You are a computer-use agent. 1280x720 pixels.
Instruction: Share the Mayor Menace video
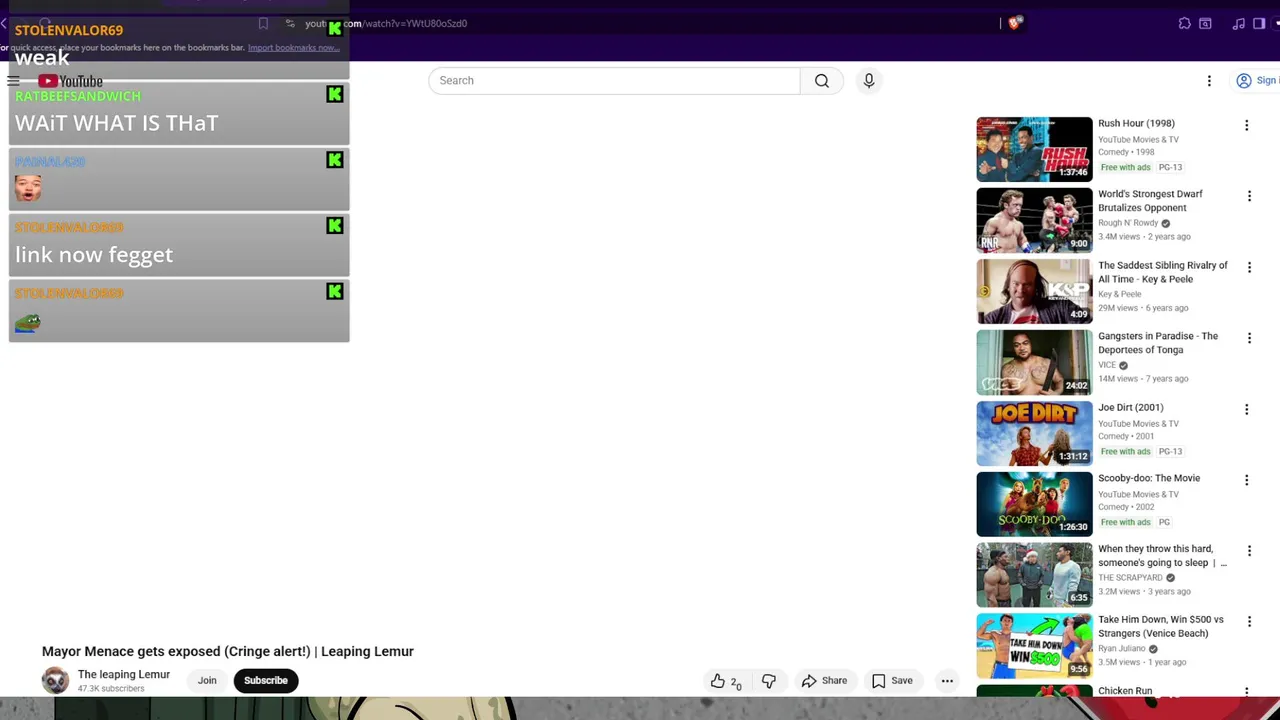point(824,681)
